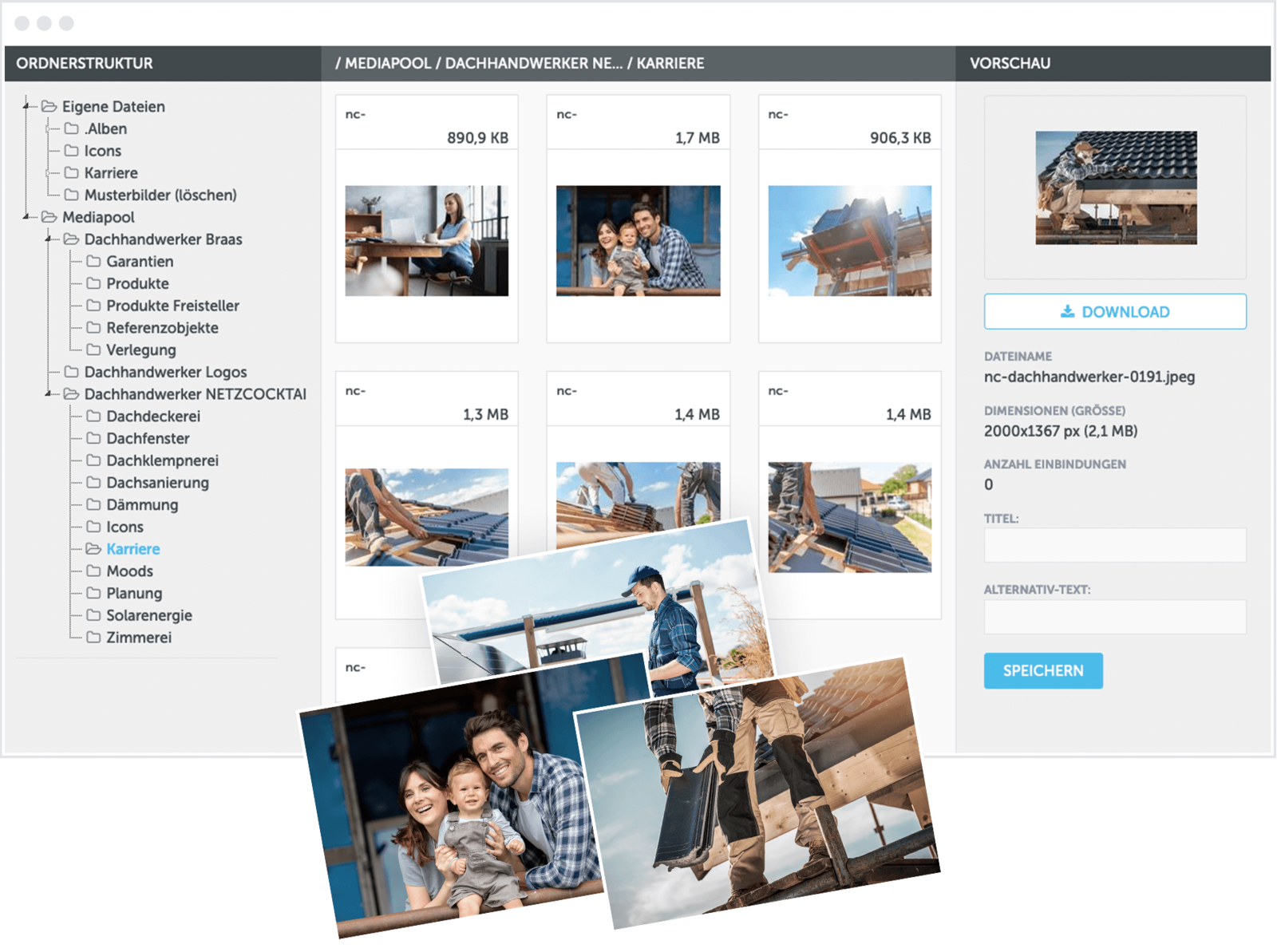Click the open folder icon beside Karriere
The width and height of the screenshot is (1277, 952).
click(x=93, y=549)
